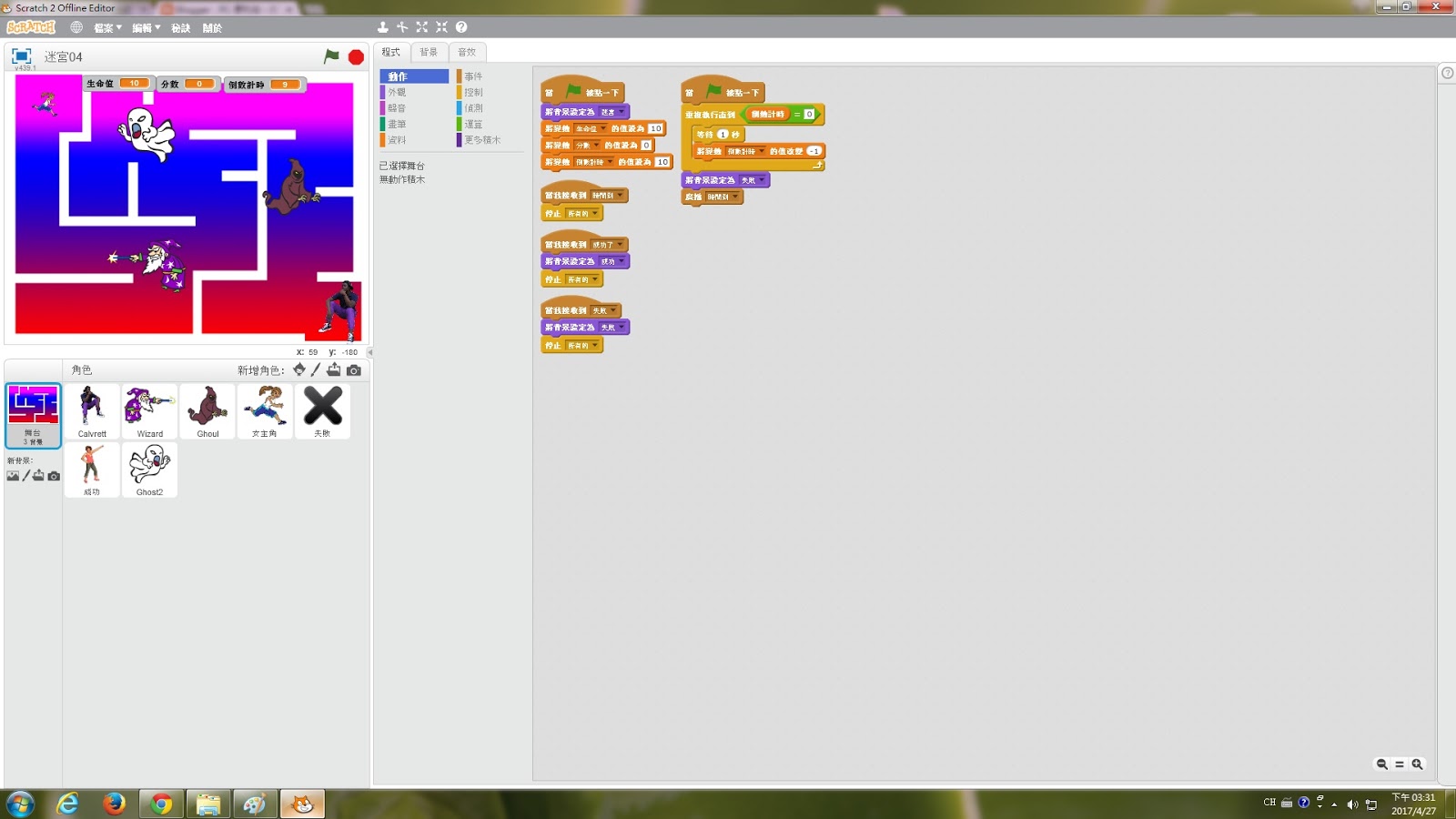This screenshot has width=1456, height=819.
Task: Select the 控制 block category
Action: click(490, 92)
